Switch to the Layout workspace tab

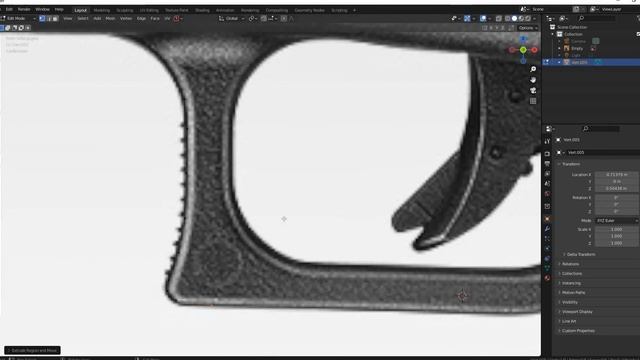80,10
